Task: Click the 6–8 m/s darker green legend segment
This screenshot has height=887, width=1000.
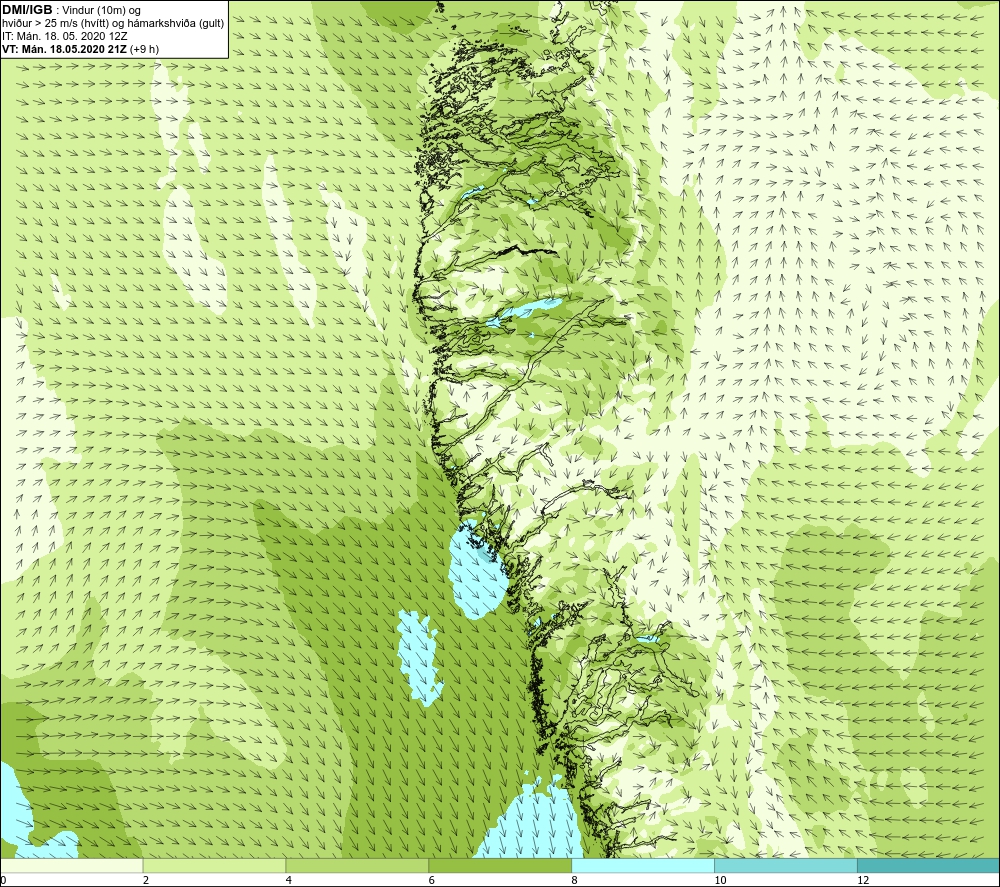Action: click(500, 865)
